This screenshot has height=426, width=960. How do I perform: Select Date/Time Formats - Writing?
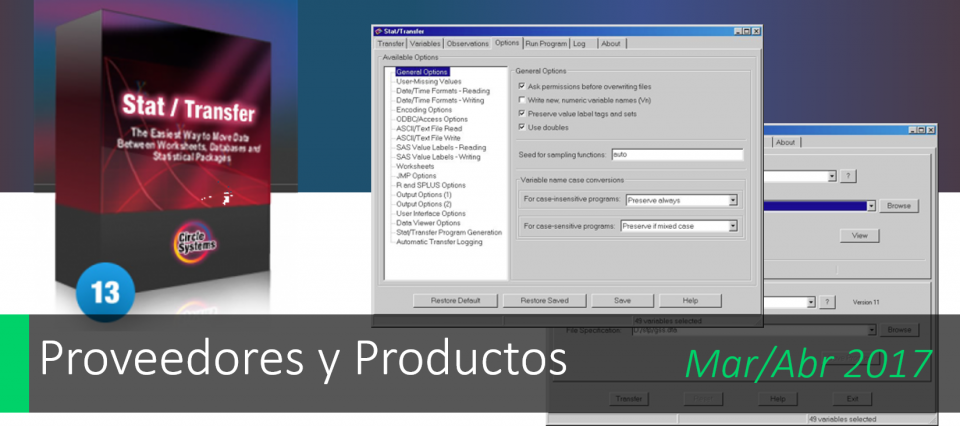click(x=440, y=100)
